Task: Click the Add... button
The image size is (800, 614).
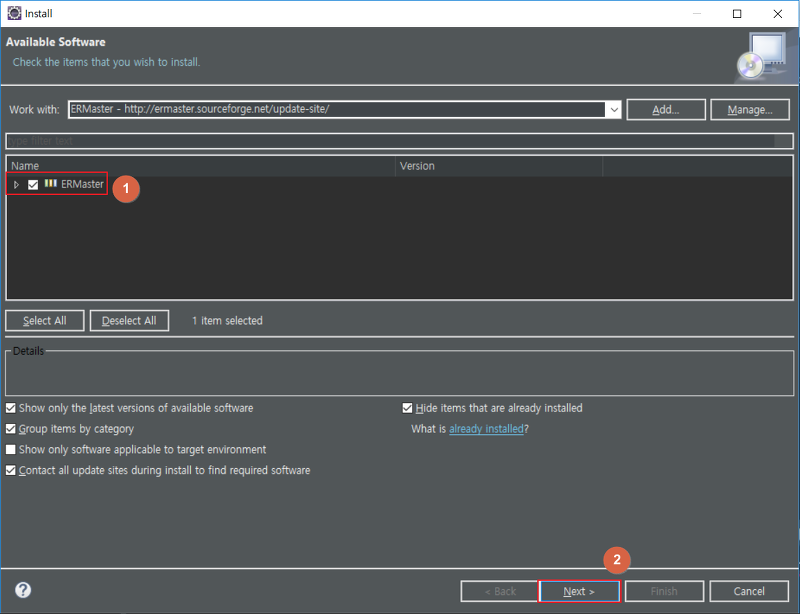Action: coord(666,110)
